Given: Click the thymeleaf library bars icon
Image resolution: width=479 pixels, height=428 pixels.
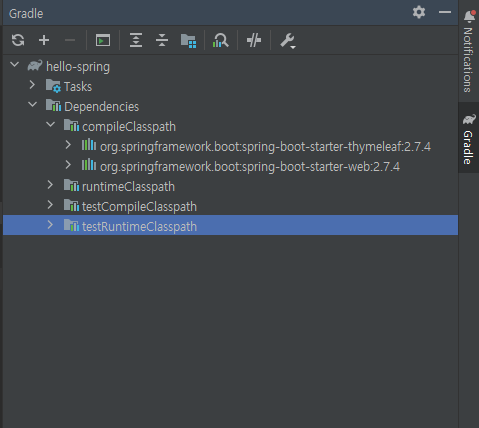Looking at the screenshot, I should point(89,145).
